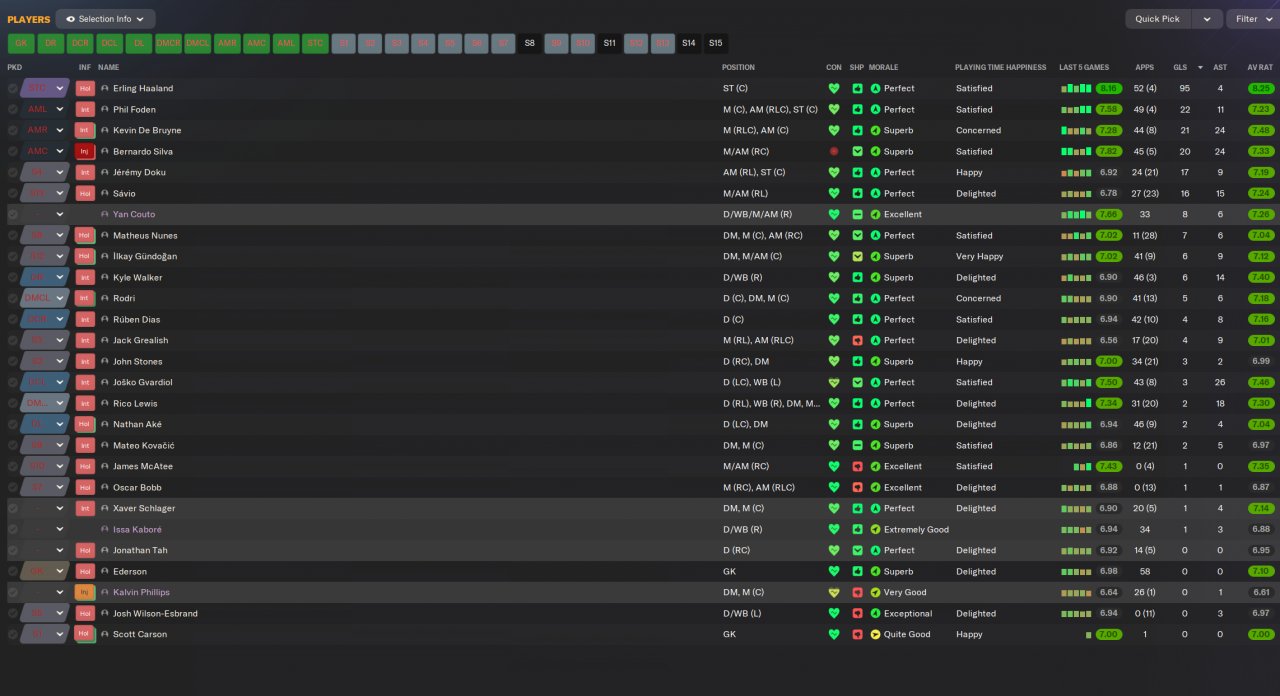Open the Quick Pick arrow dropdown

click(x=1208, y=19)
